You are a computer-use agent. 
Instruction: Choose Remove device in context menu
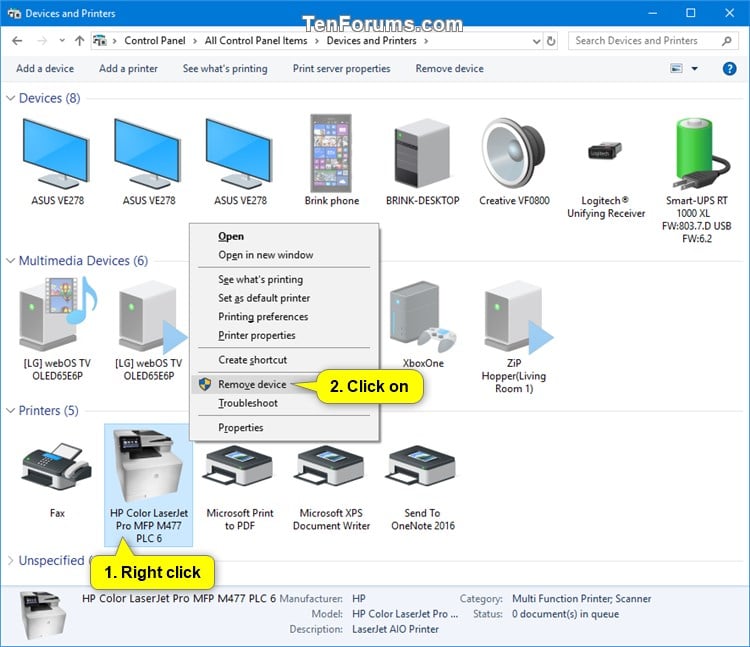tap(252, 384)
